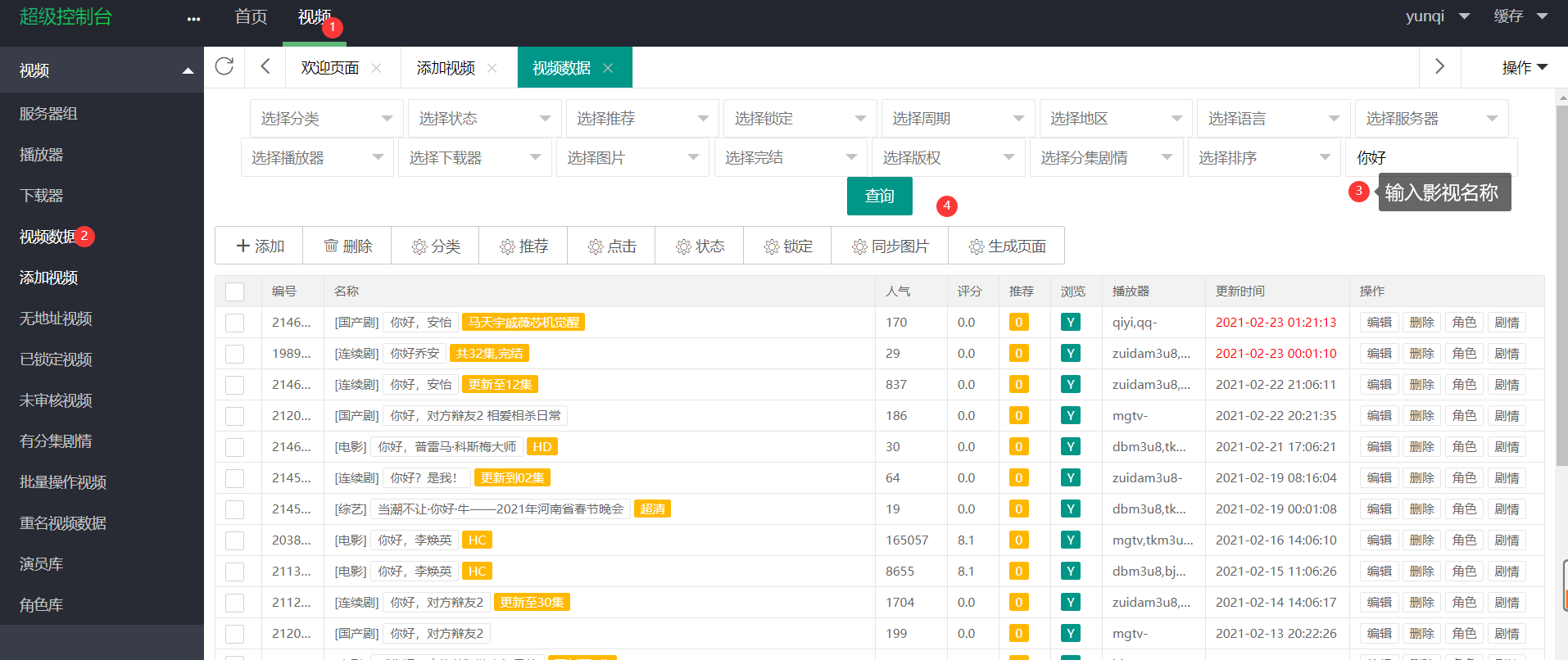1568x660 pixels.
Task: Close the 视频数据 tab
Action: point(608,68)
